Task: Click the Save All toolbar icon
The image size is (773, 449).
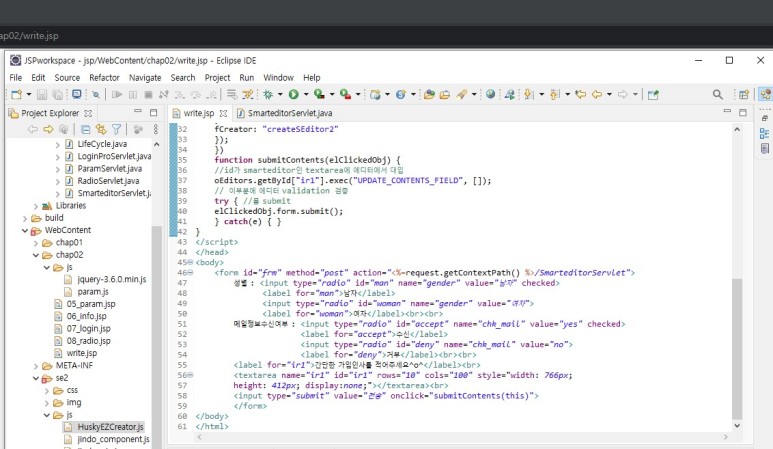Action: tap(58, 95)
